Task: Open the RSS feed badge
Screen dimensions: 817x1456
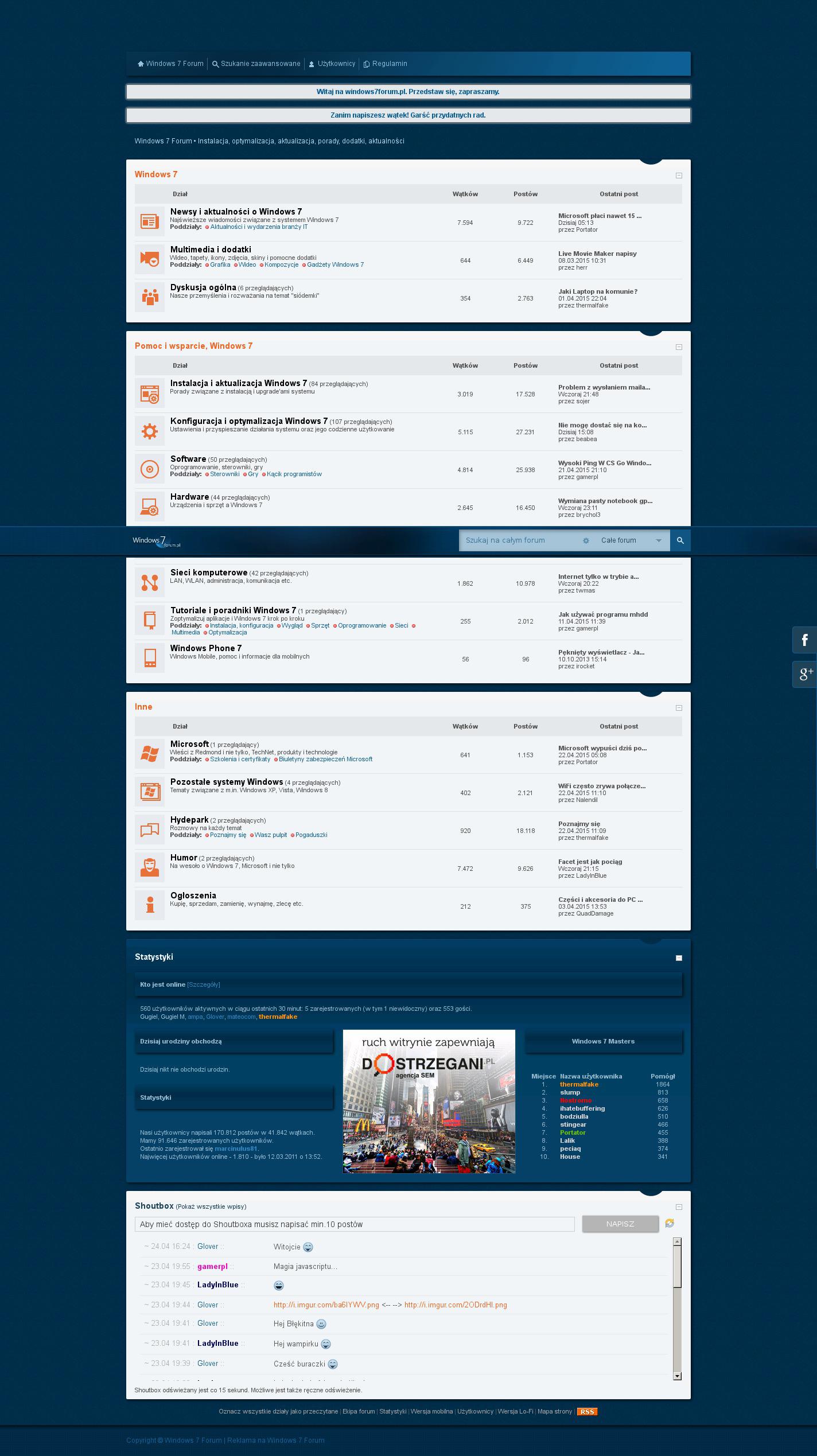Action: coord(587,1412)
